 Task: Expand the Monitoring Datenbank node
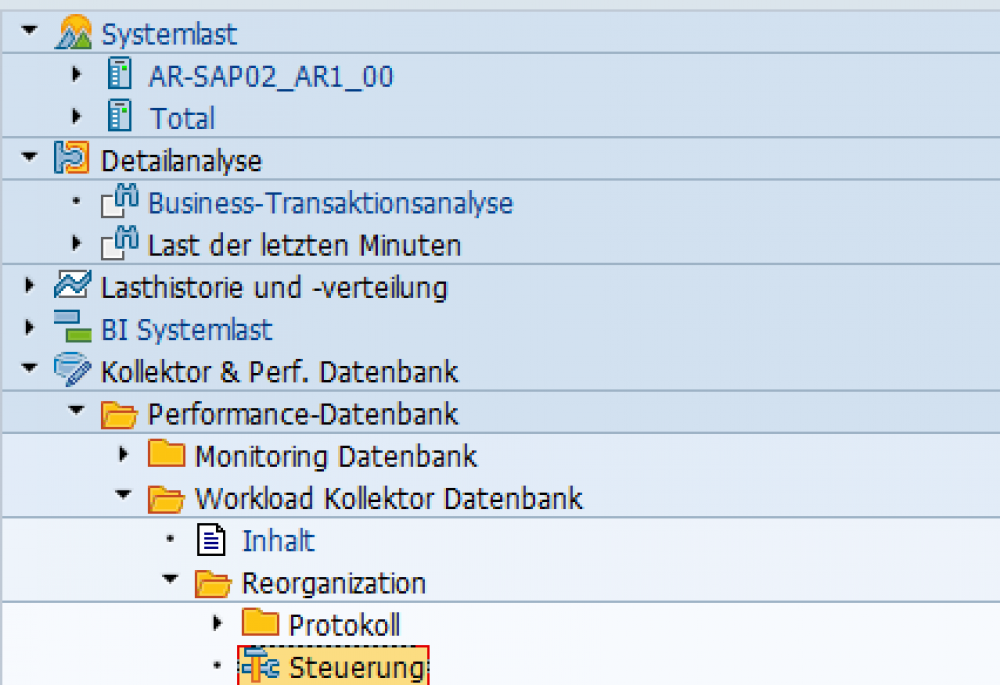point(123,455)
